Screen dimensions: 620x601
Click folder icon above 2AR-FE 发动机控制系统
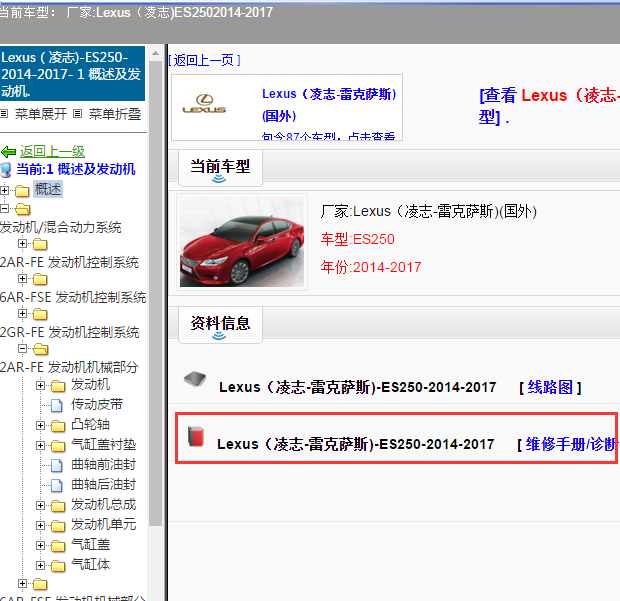40,244
